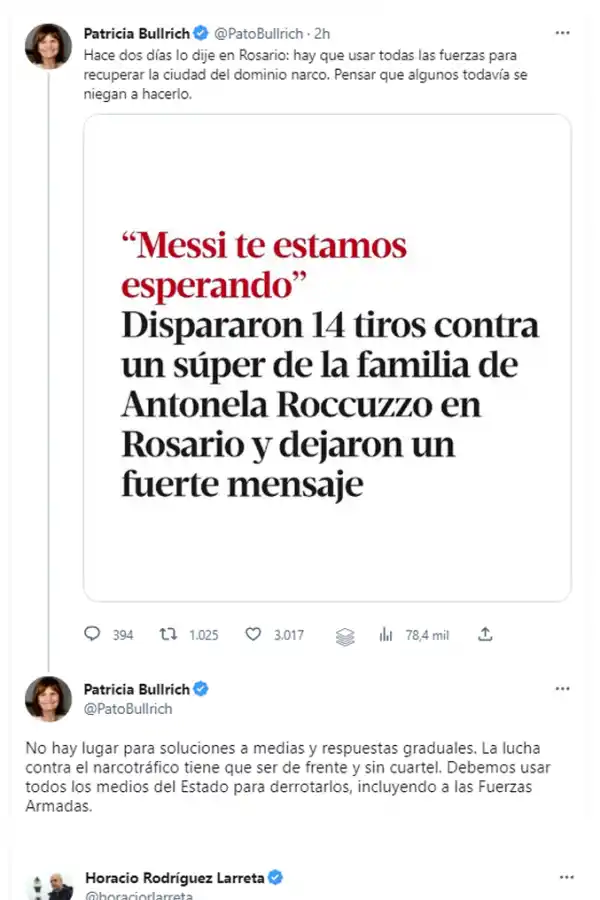
Task: Bookmark the tweet using the stack icon
Action: click(x=344, y=634)
